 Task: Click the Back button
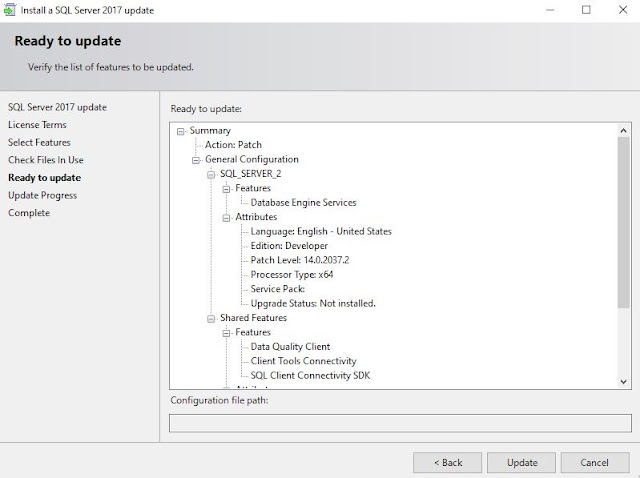447,462
